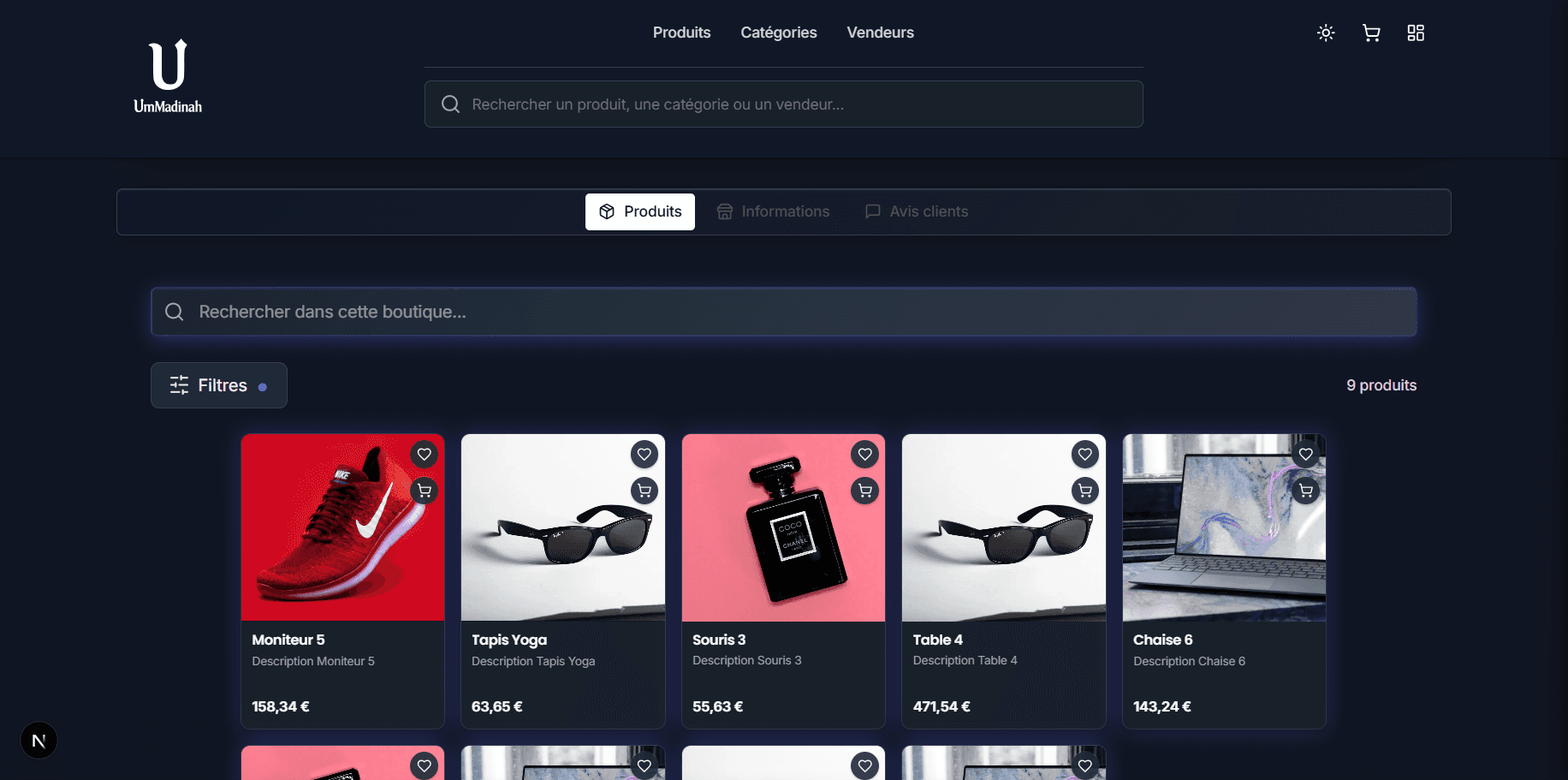The image size is (1568, 780).
Task: Add Table 4 to cart
Action: 1085,491
